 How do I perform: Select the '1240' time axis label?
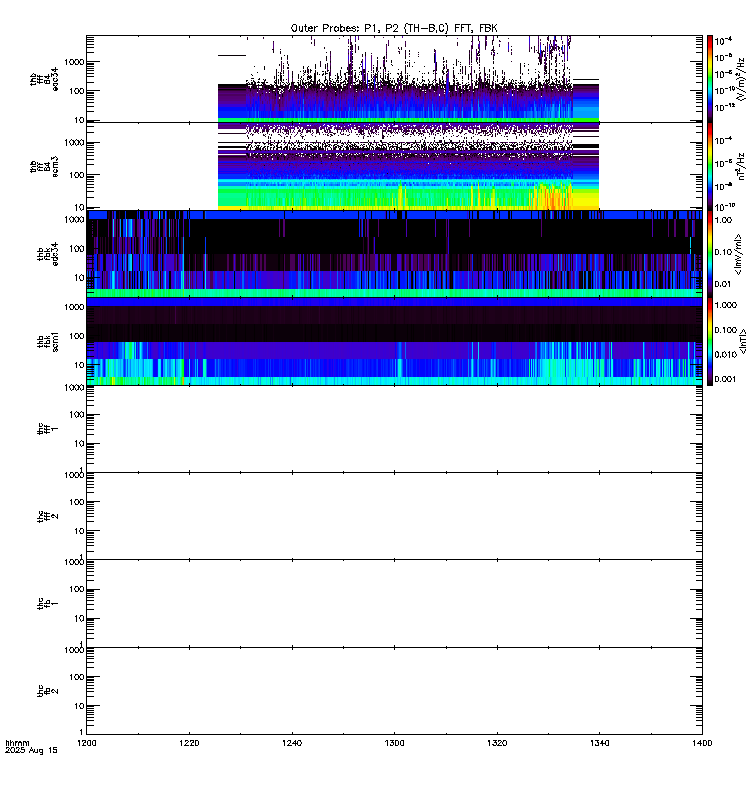292,743
